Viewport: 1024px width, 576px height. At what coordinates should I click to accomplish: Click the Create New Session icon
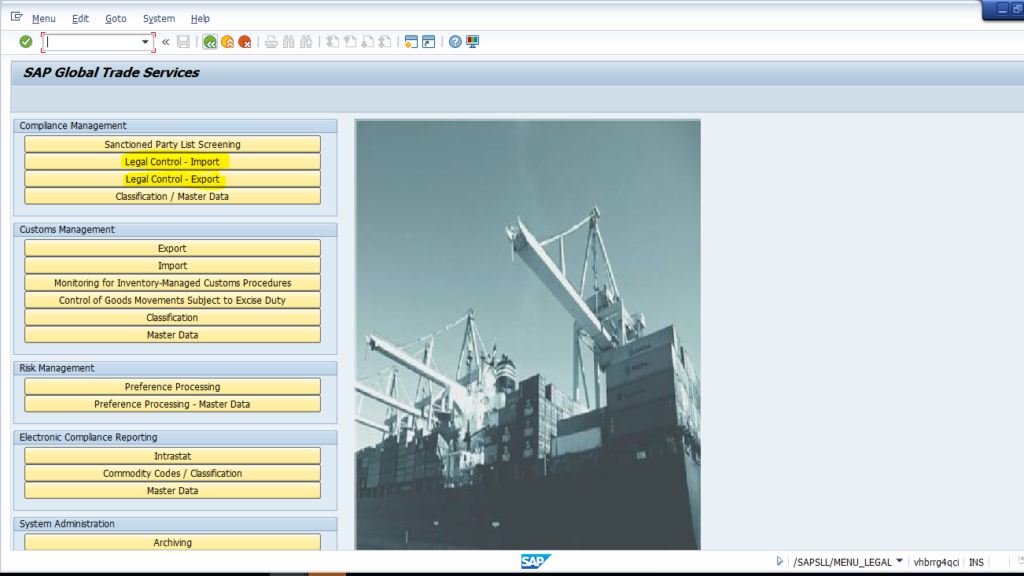click(x=411, y=42)
